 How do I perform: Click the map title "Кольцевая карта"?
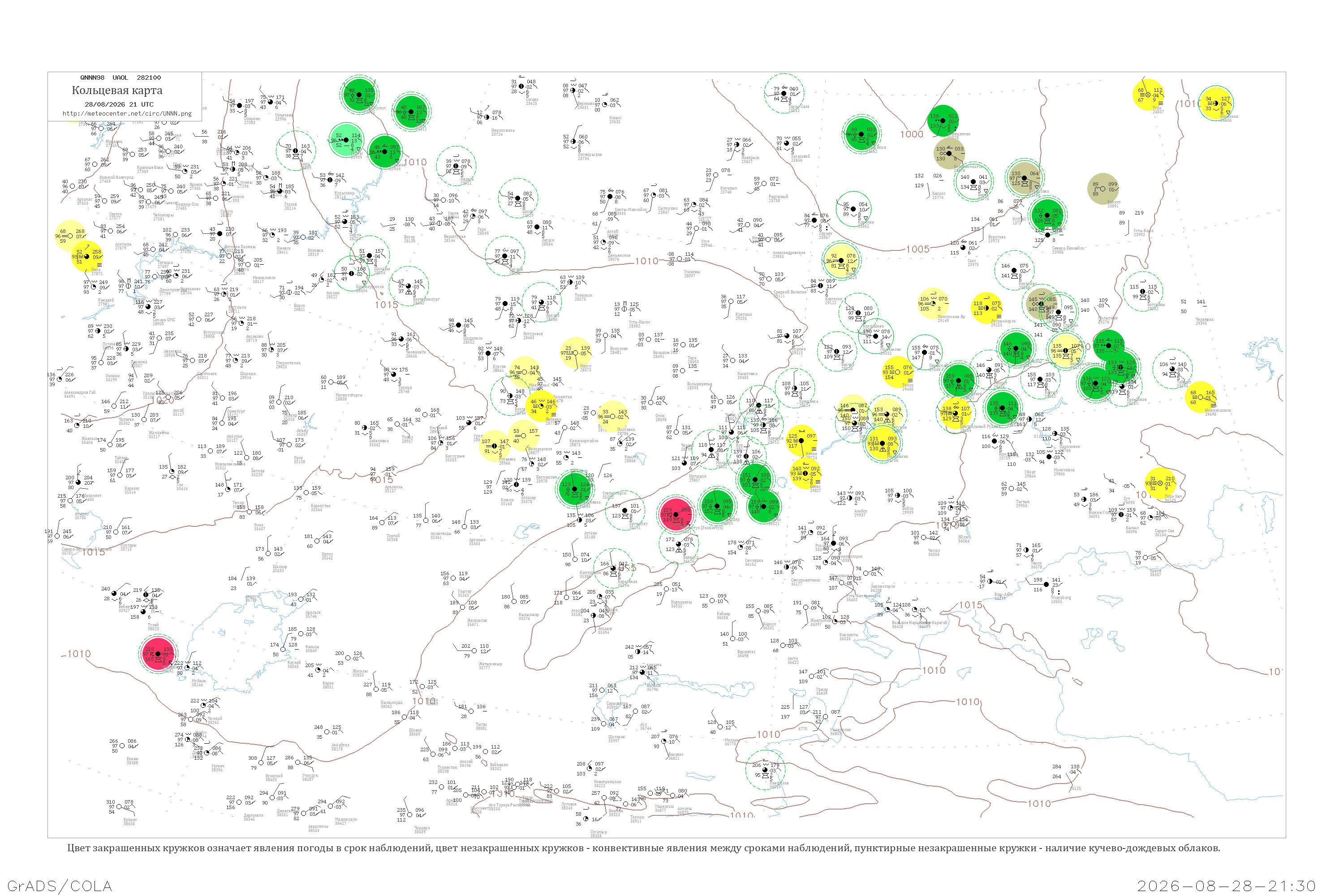pos(117,90)
